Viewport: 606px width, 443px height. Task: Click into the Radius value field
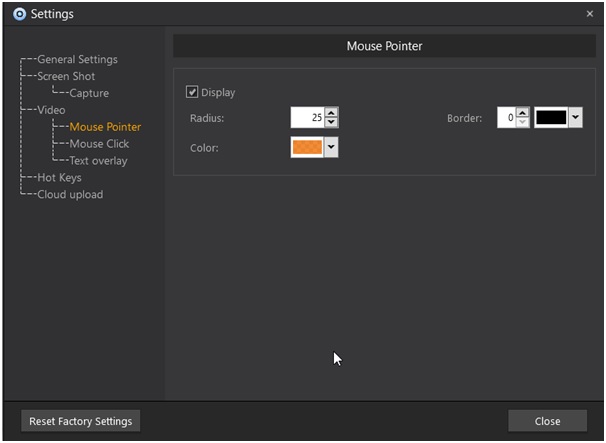point(306,118)
